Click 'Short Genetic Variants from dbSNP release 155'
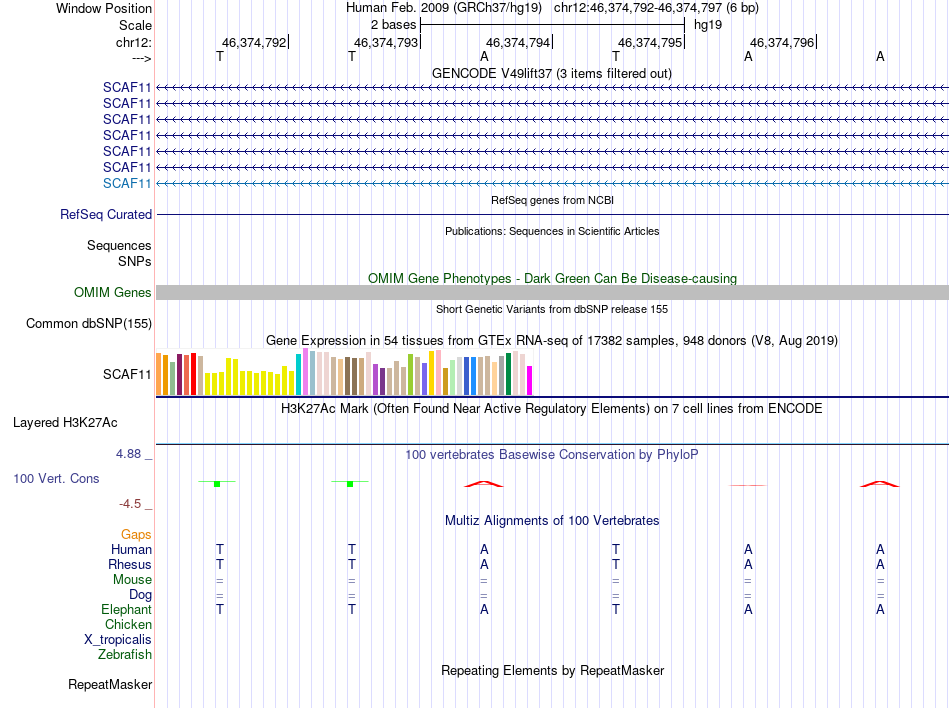 click(552, 309)
